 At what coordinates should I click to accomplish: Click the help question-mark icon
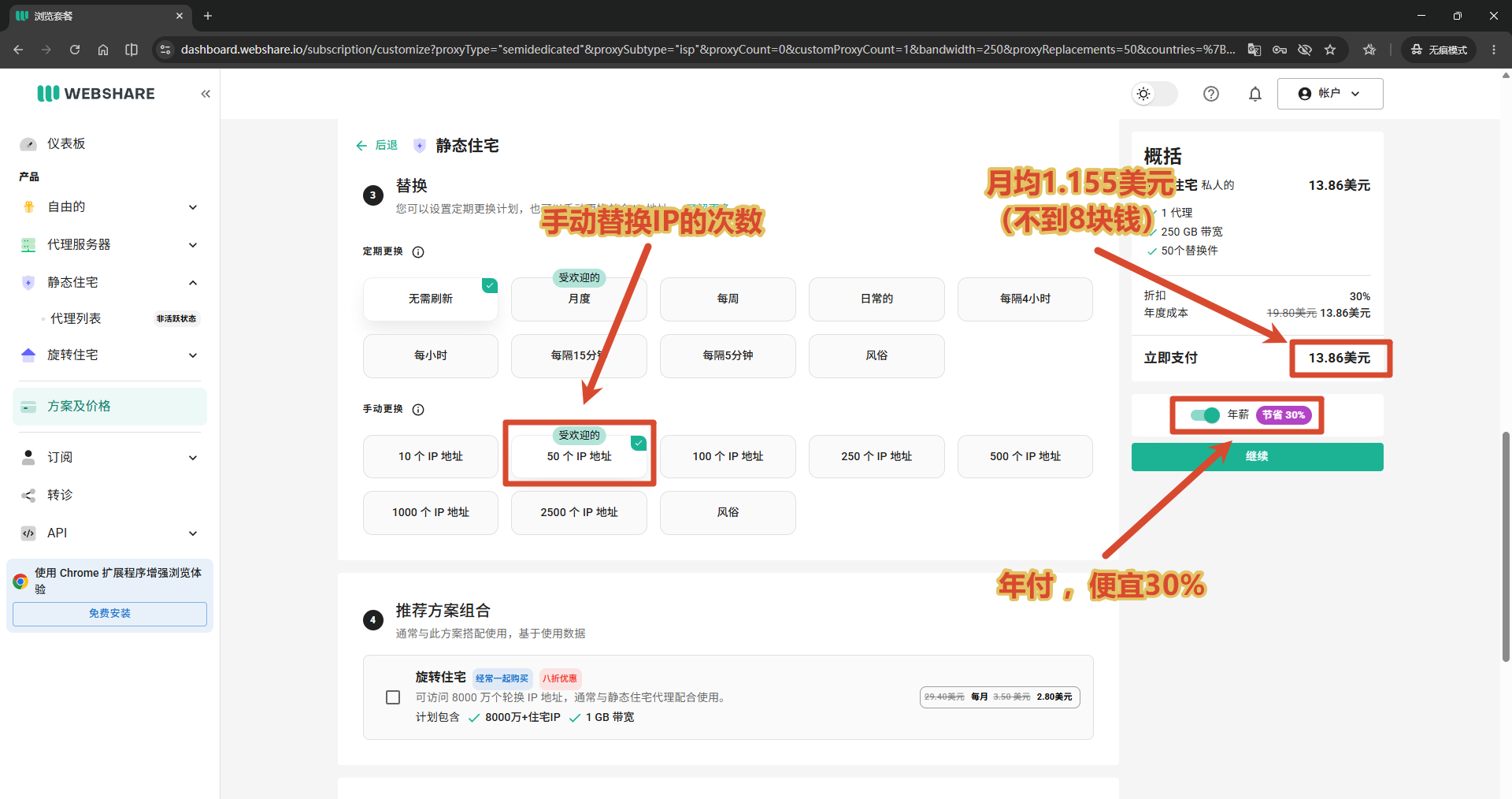[x=1211, y=94]
